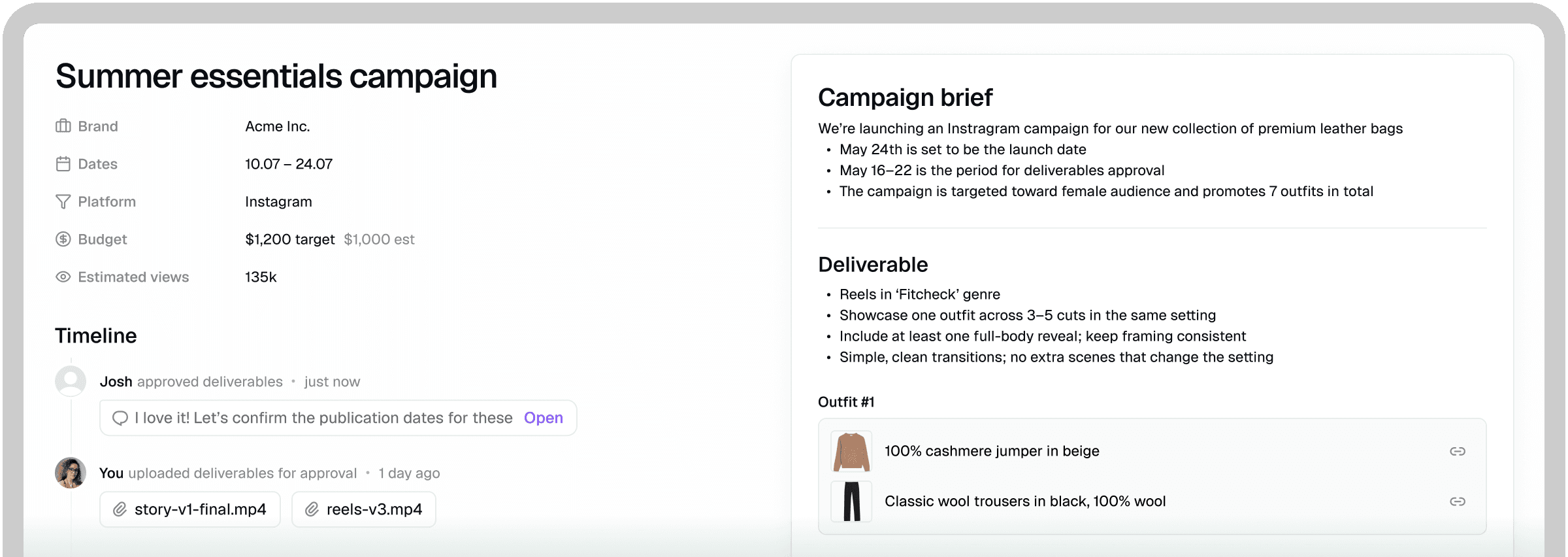Click the '$1,200 target' budget value
The image size is (1568, 557).
pyautogui.click(x=290, y=239)
